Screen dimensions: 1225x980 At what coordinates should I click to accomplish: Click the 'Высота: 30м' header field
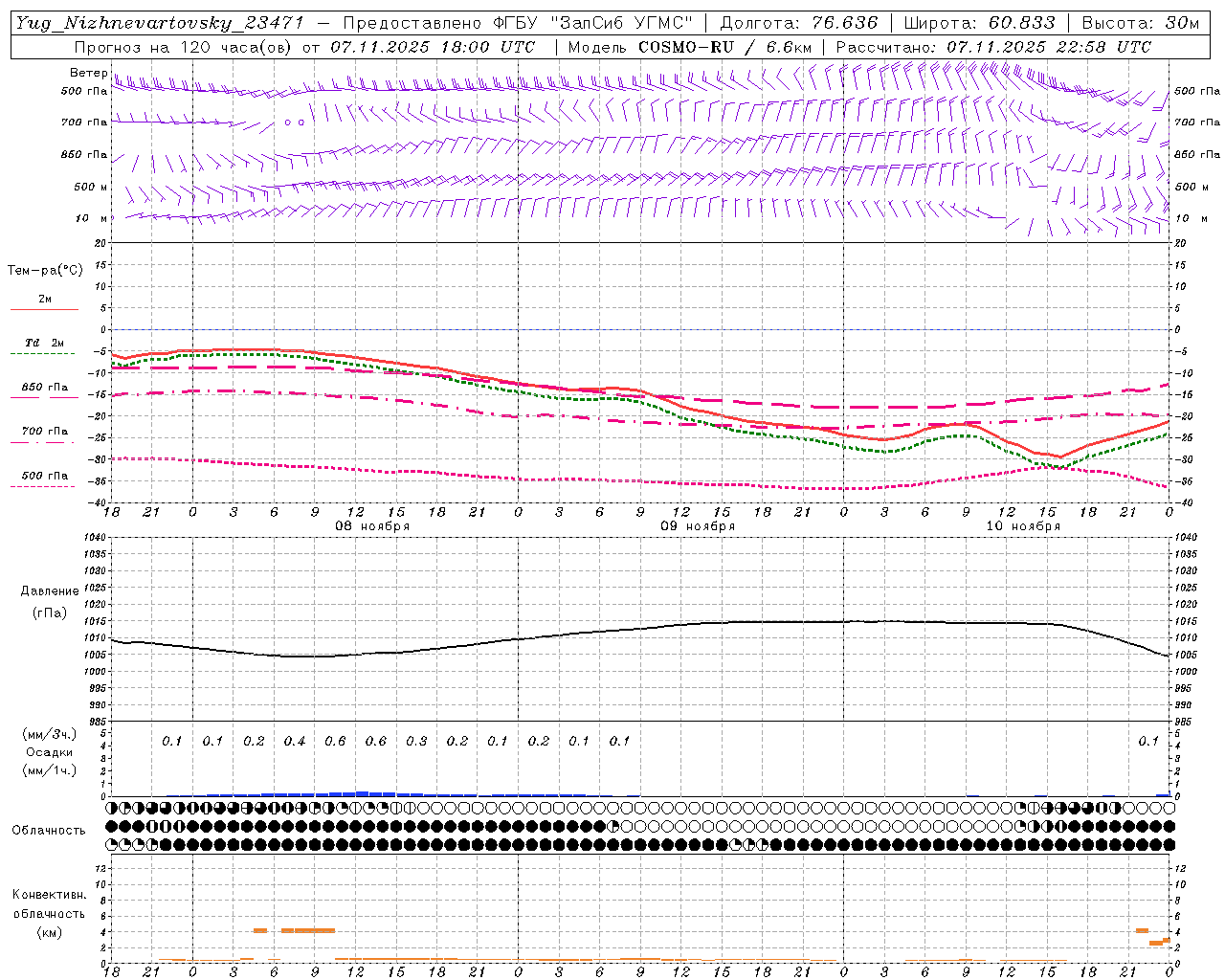pyautogui.click(x=1140, y=23)
